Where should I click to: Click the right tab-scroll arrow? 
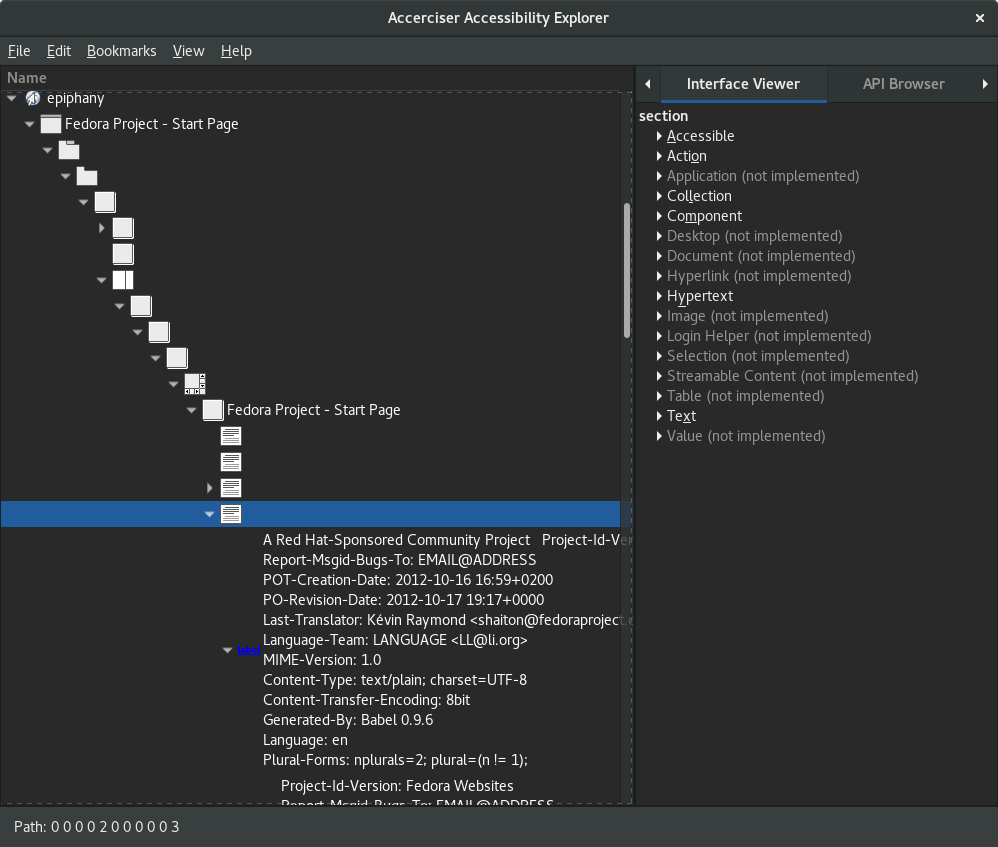(x=985, y=84)
